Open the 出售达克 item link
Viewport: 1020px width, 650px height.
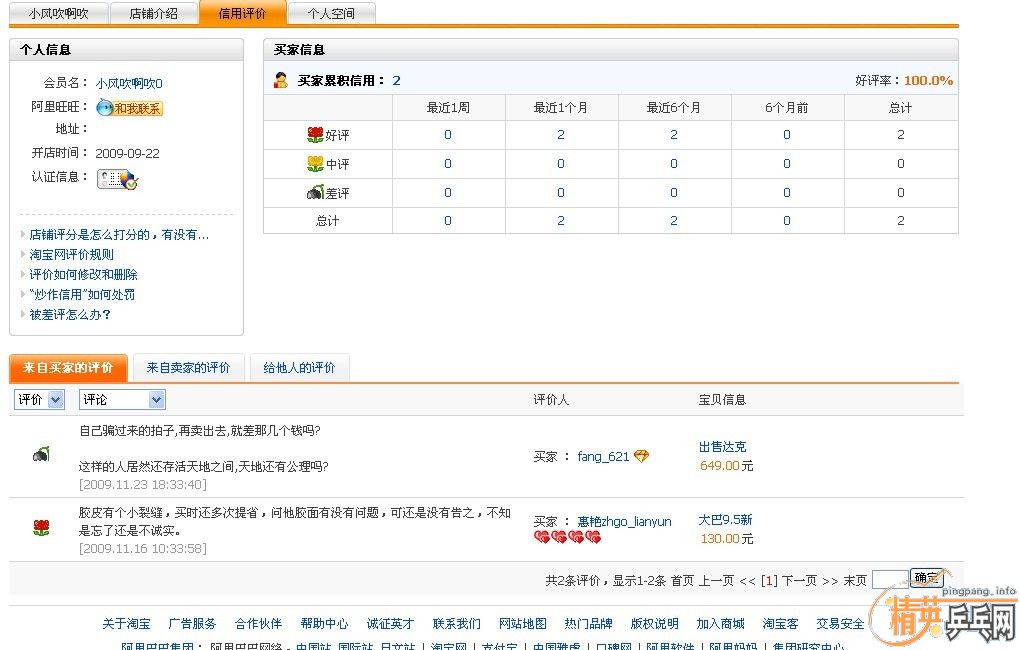click(722, 447)
